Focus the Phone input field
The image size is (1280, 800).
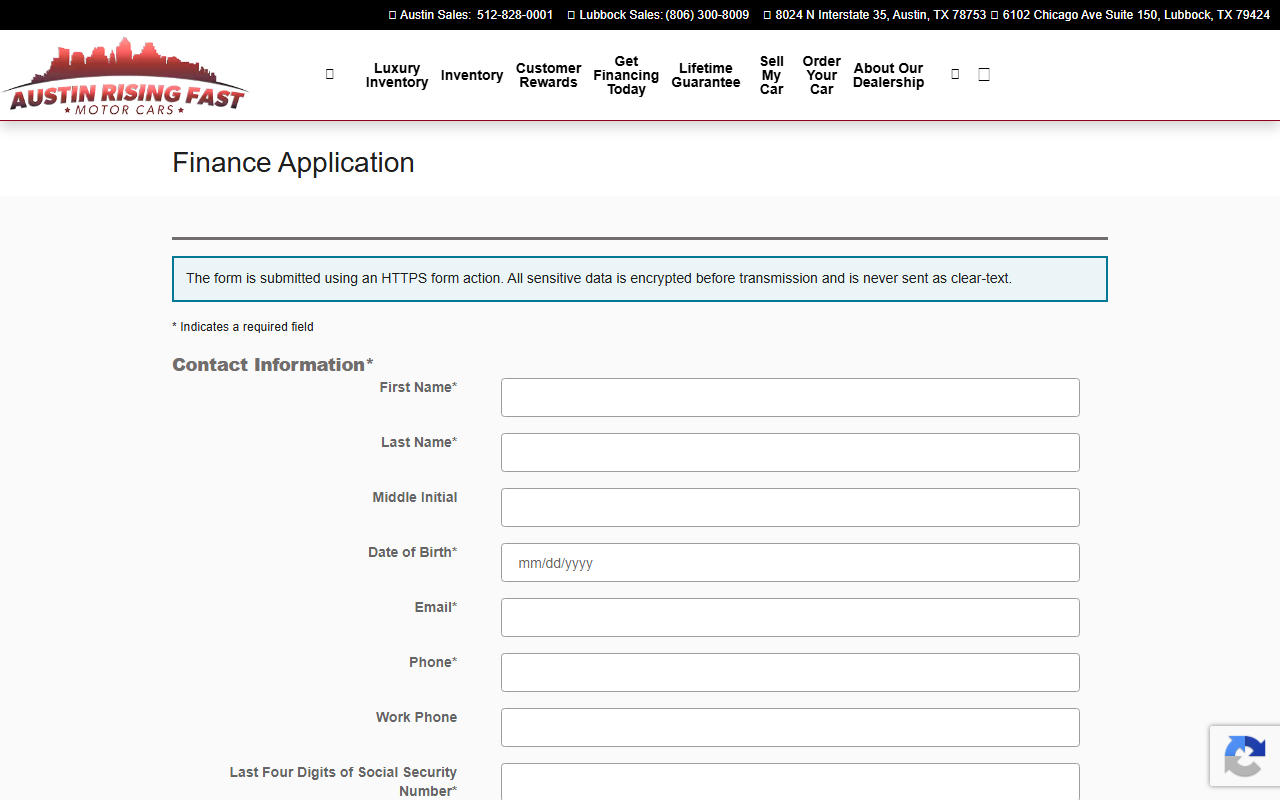tap(790, 672)
